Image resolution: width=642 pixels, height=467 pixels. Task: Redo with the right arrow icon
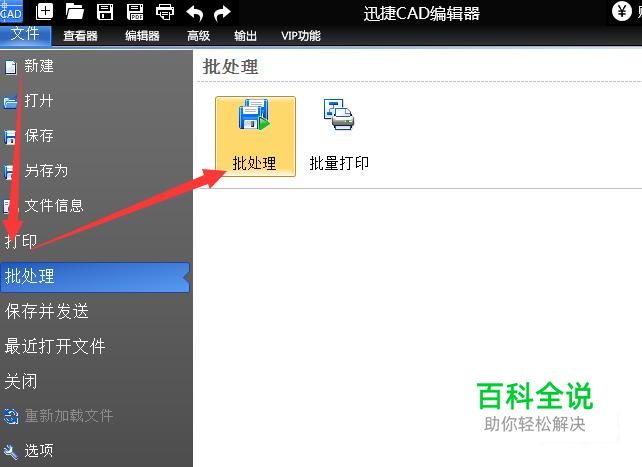coord(222,14)
